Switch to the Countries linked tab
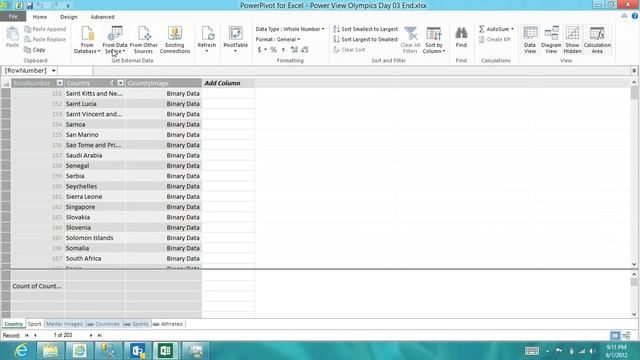This screenshot has width=640, height=360. [x=104, y=324]
